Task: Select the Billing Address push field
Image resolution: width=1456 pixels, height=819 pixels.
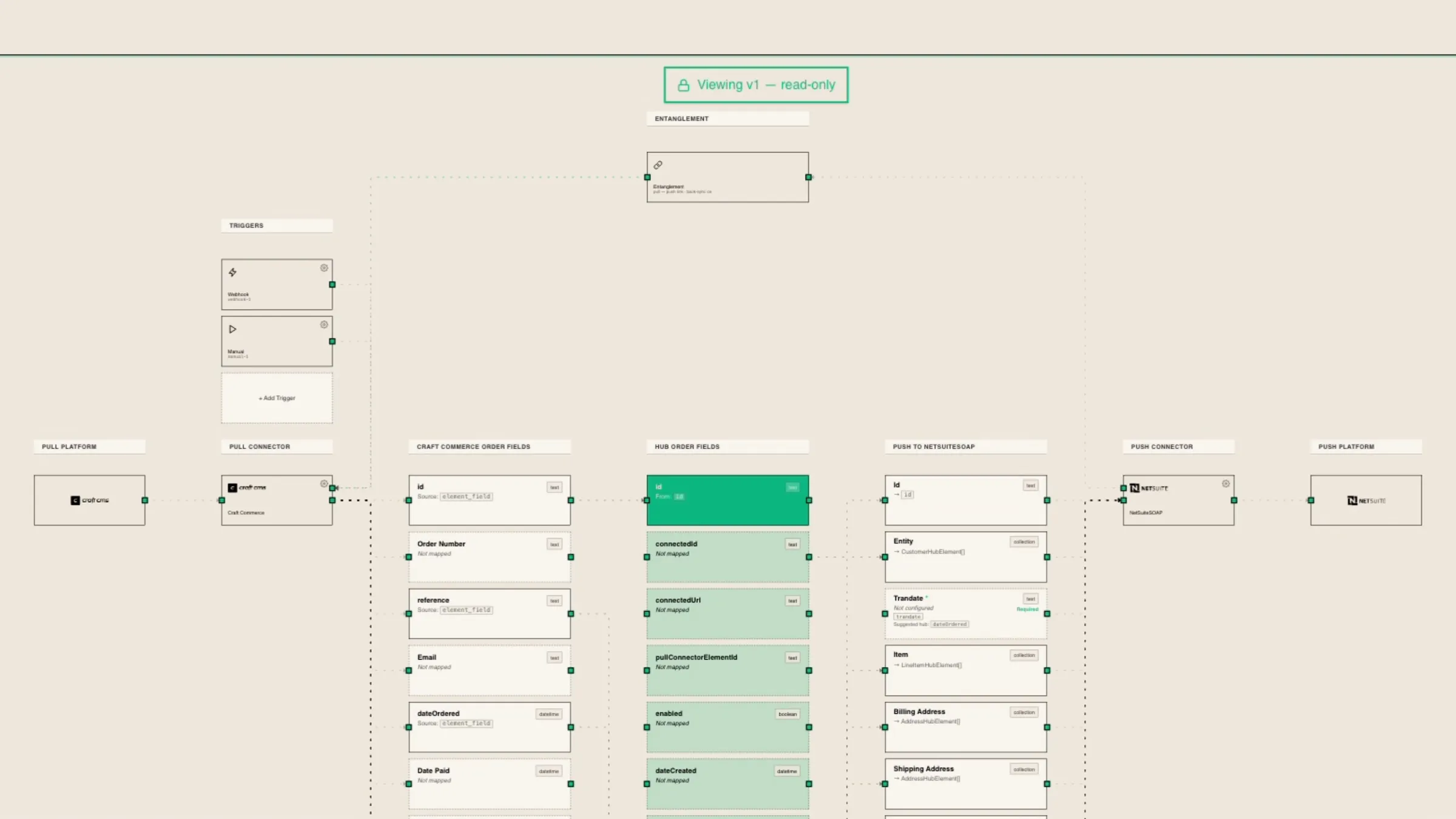Action: pos(966,727)
